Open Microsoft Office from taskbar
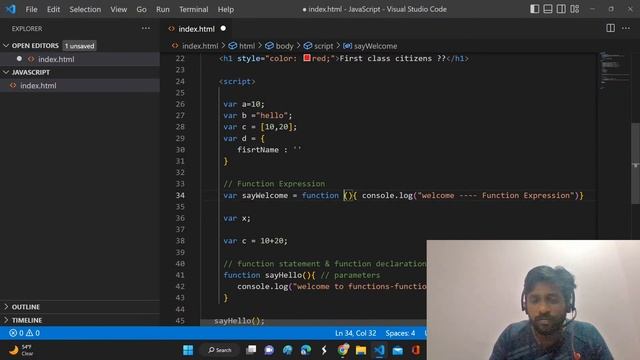The image size is (640, 360). pyautogui.click(x=416, y=350)
